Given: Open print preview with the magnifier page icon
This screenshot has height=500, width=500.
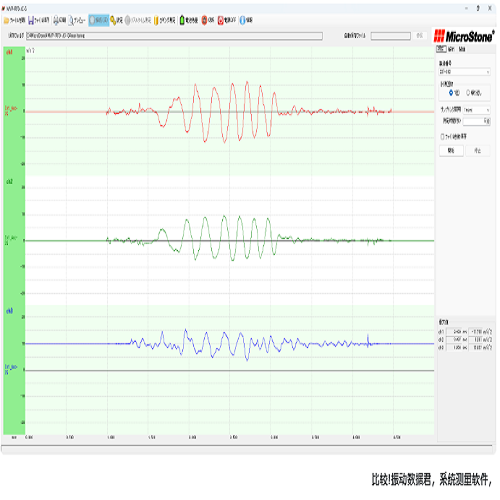Looking at the screenshot, I should (71, 21).
